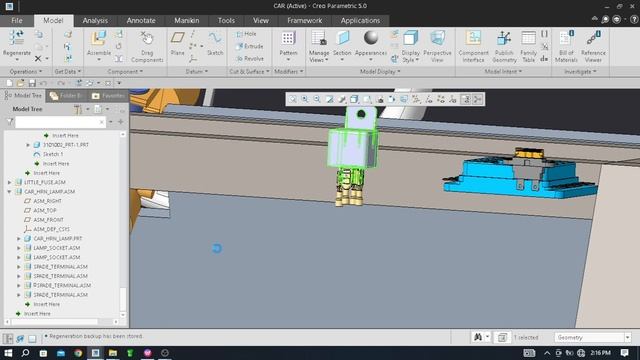Collapse the CAR_HRN_LAMP.ASM tree node
This screenshot has height=360, width=640.
(9, 192)
